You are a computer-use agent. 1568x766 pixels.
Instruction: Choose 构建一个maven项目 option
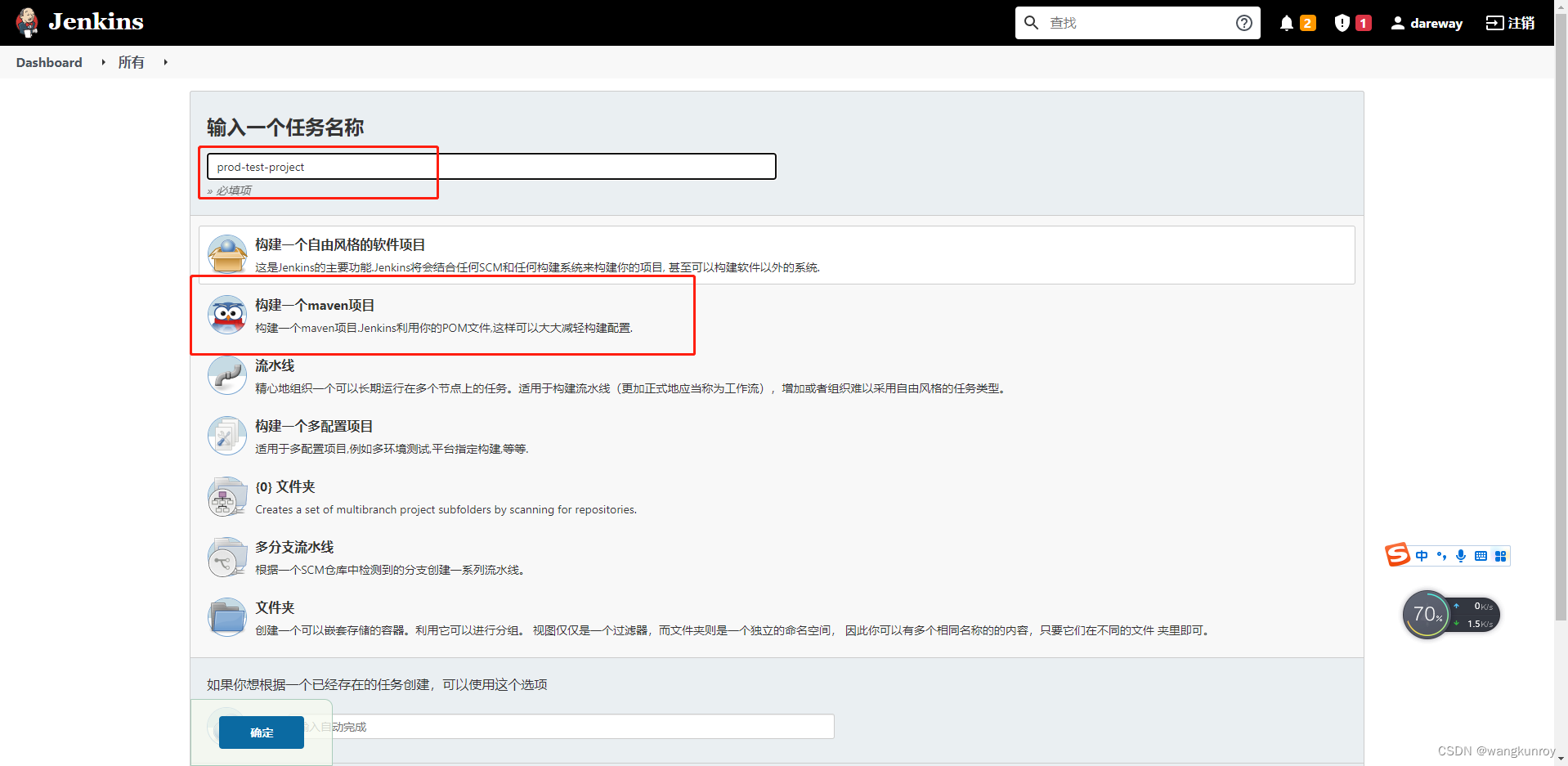tap(315, 305)
